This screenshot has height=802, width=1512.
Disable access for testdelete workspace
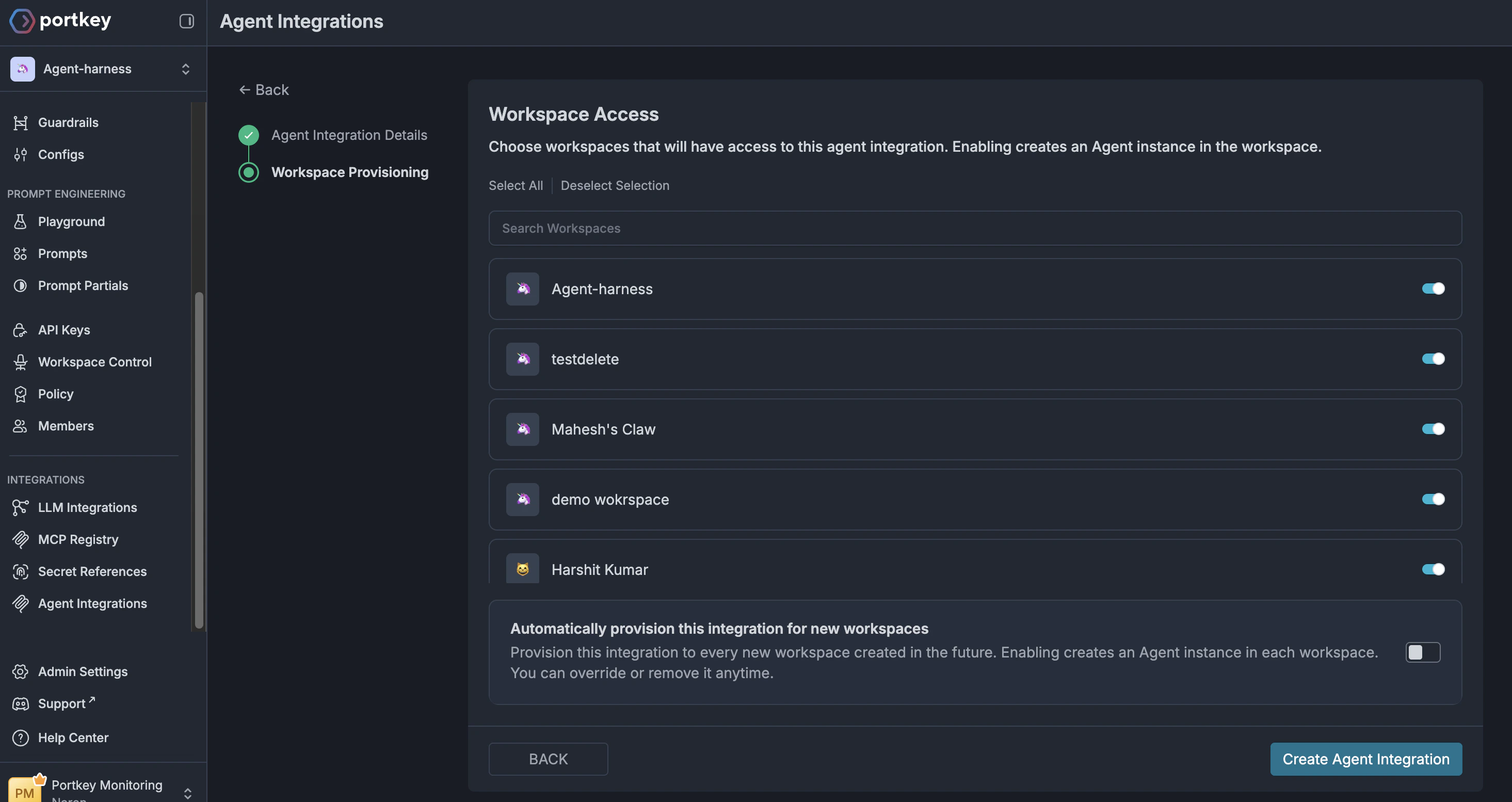coord(1433,359)
